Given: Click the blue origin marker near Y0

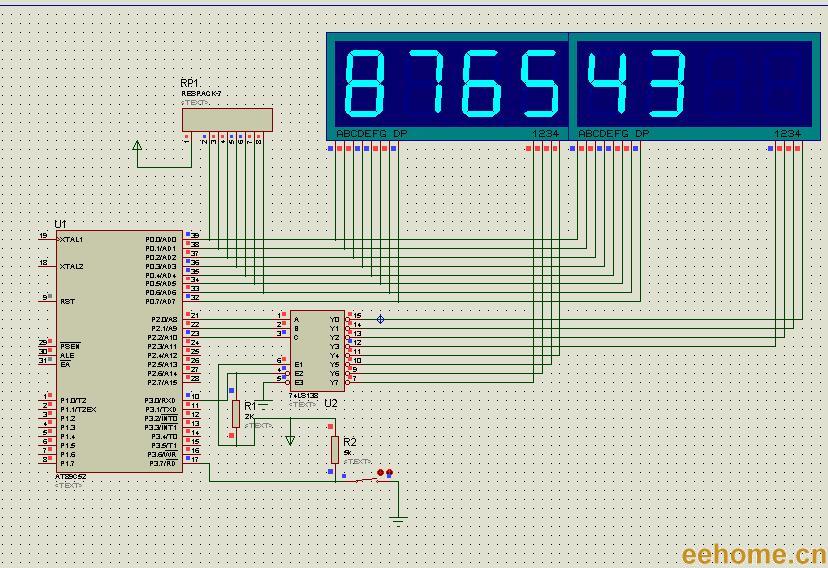Looking at the screenshot, I should coord(380,319).
